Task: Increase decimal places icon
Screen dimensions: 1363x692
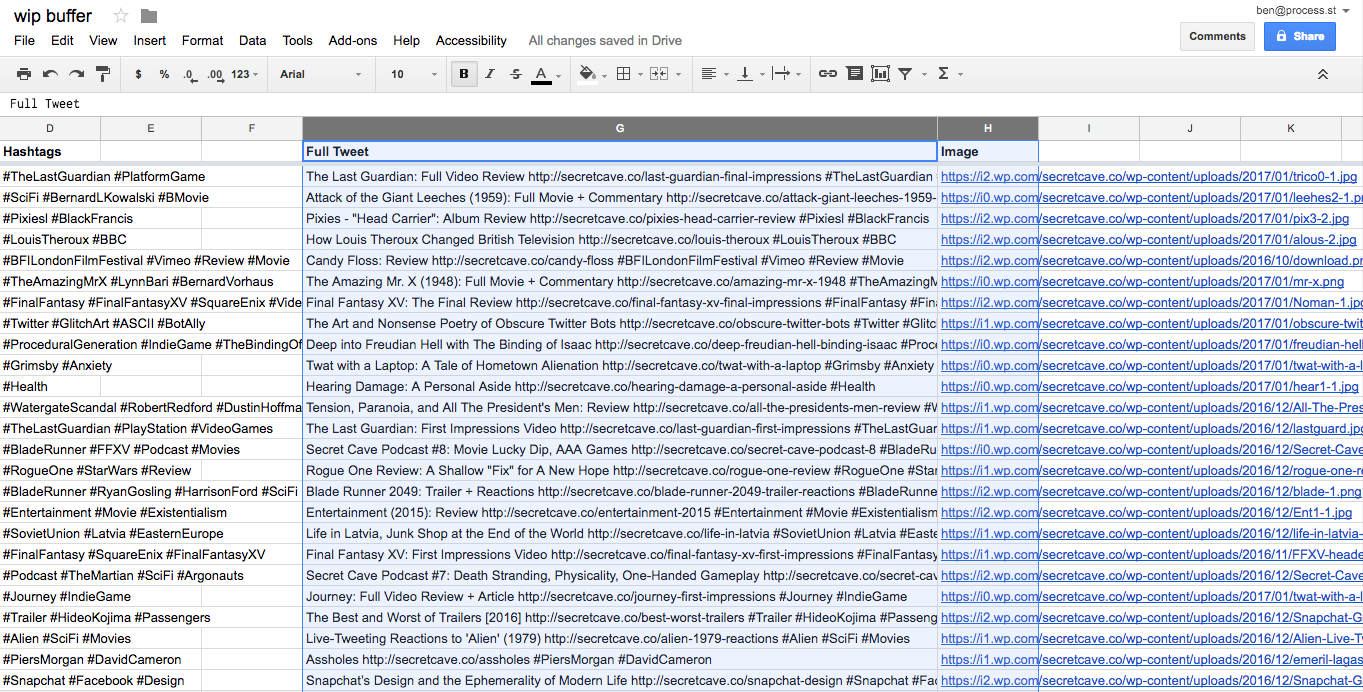Action: tap(215, 74)
